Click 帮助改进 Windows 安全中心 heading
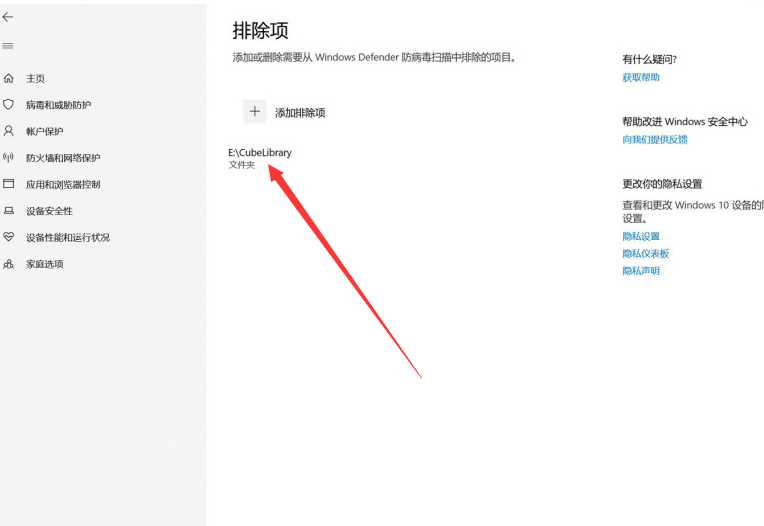The image size is (764, 526). point(685,121)
